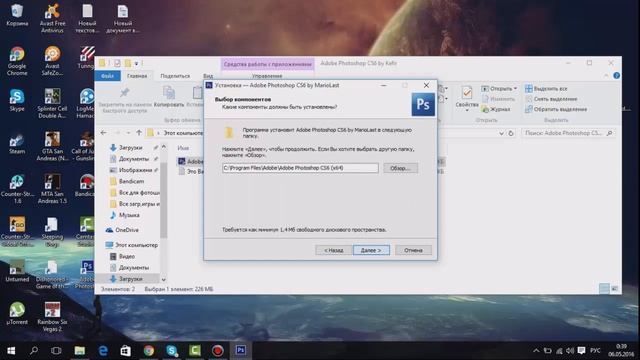
Task: Select the Photoshop installer taskbar icon
Action: coord(241,351)
